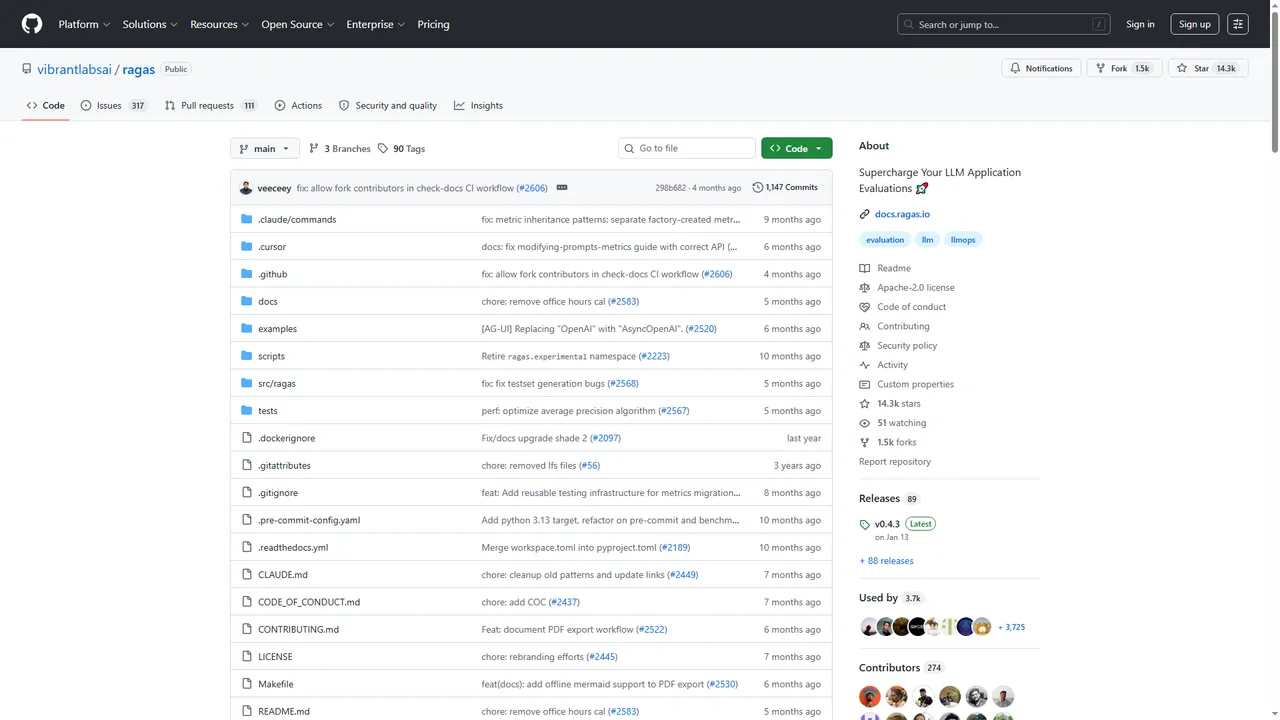Expand the green Code dropdown button
1280x720 pixels.
(796, 148)
